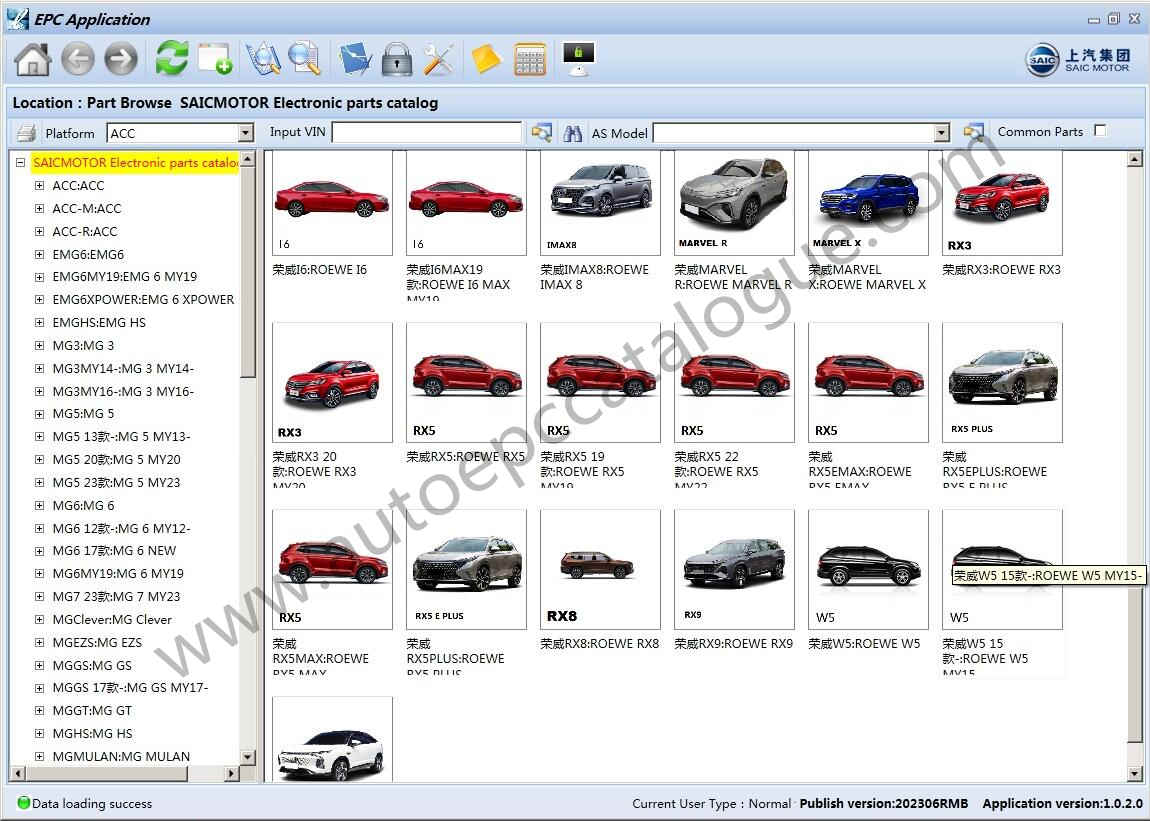Image resolution: width=1150 pixels, height=821 pixels.
Task: Click the 荣威RX3:ROEWE RX3 caption
Action: click(1002, 270)
